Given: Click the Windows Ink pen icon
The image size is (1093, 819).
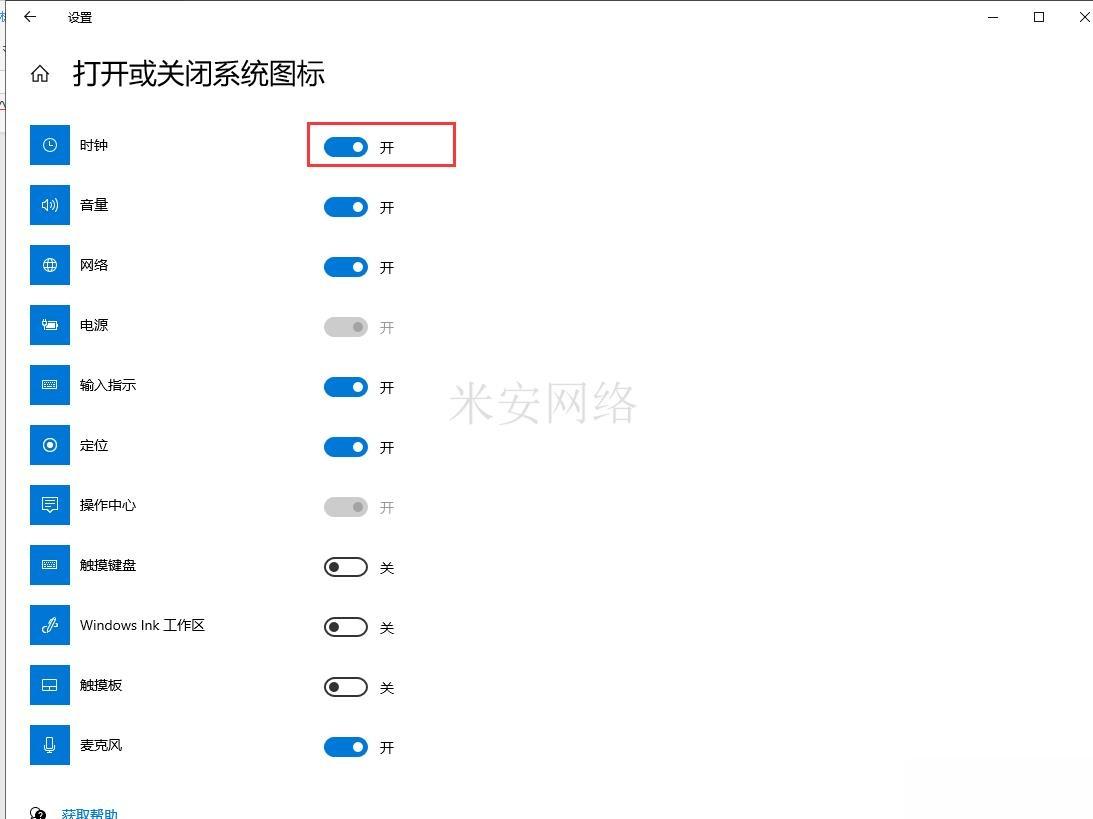Looking at the screenshot, I should tap(49, 625).
